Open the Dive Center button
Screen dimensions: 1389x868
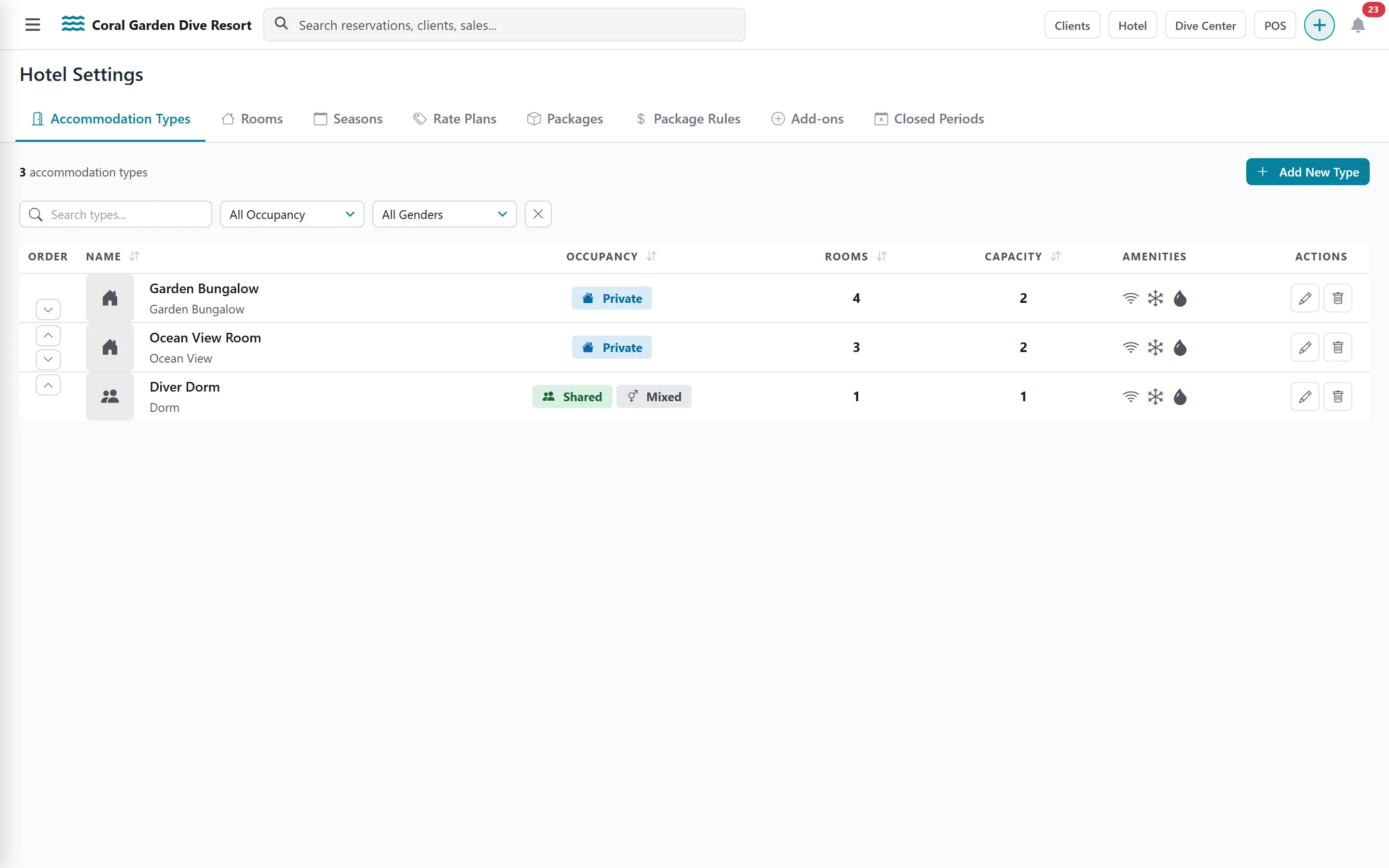point(1205,25)
